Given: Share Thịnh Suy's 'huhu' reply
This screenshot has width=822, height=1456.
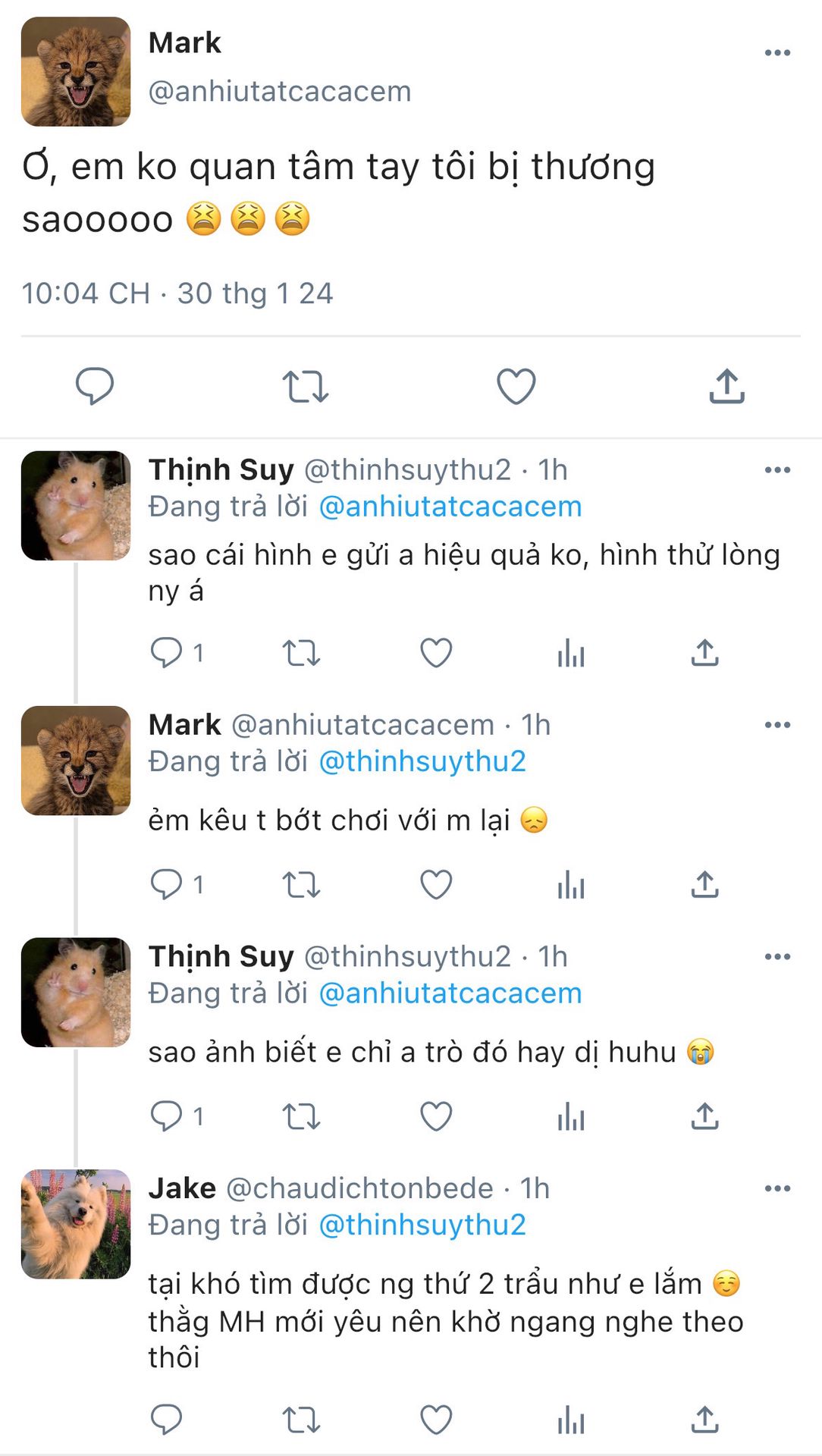Looking at the screenshot, I should click(x=704, y=1116).
